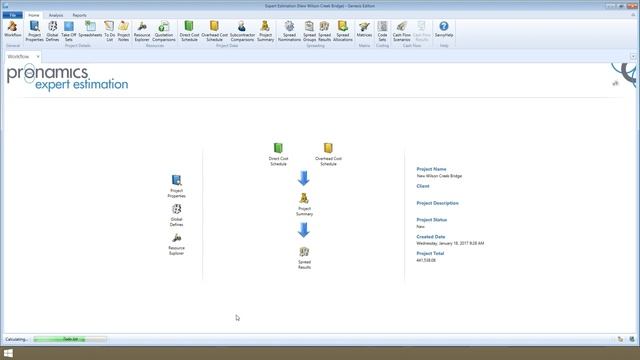Open Spread Groups
The width and height of the screenshot is (640, 360).
point(309,31)
